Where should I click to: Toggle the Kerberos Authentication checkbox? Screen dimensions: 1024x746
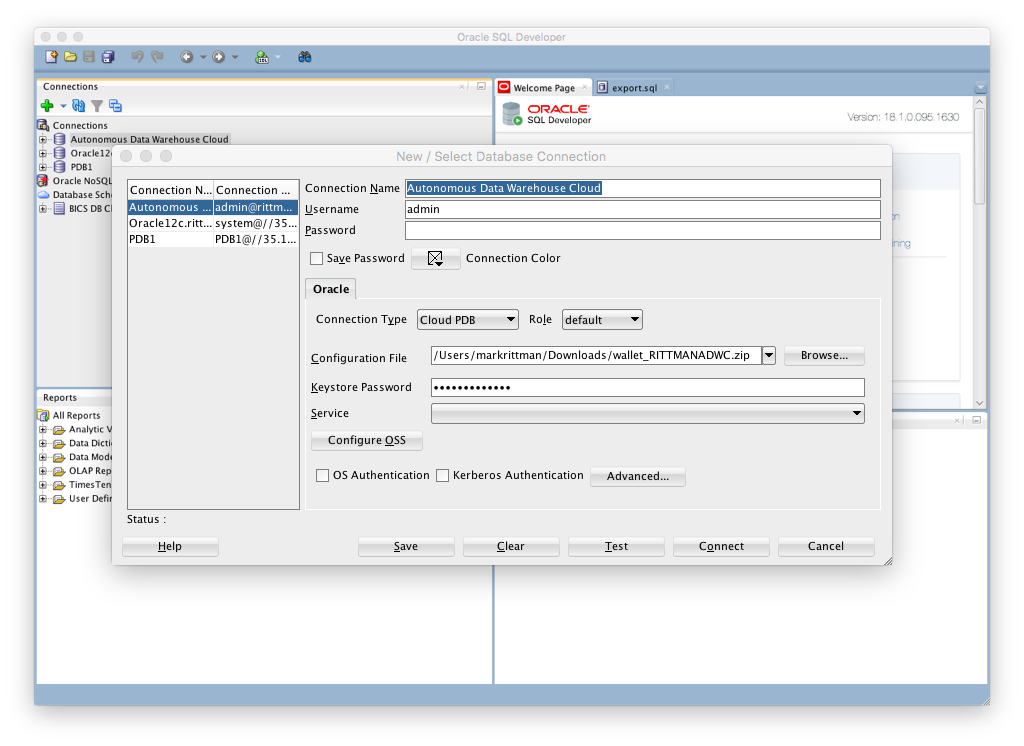click(443, 476)
